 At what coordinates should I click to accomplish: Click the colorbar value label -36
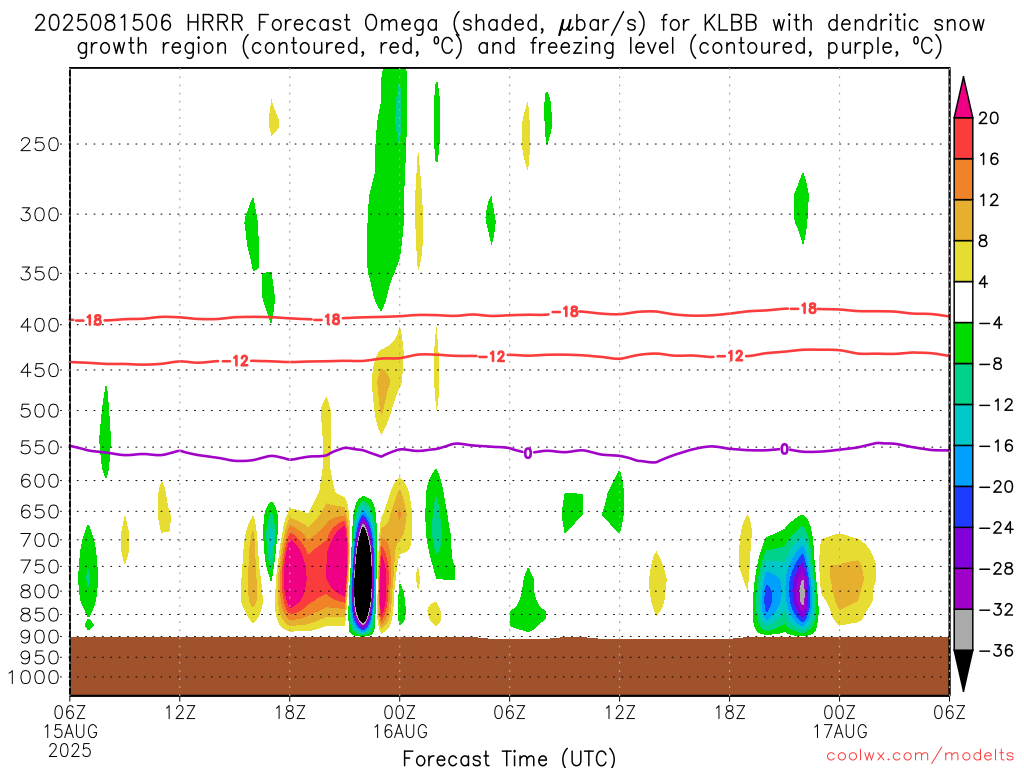996,650
